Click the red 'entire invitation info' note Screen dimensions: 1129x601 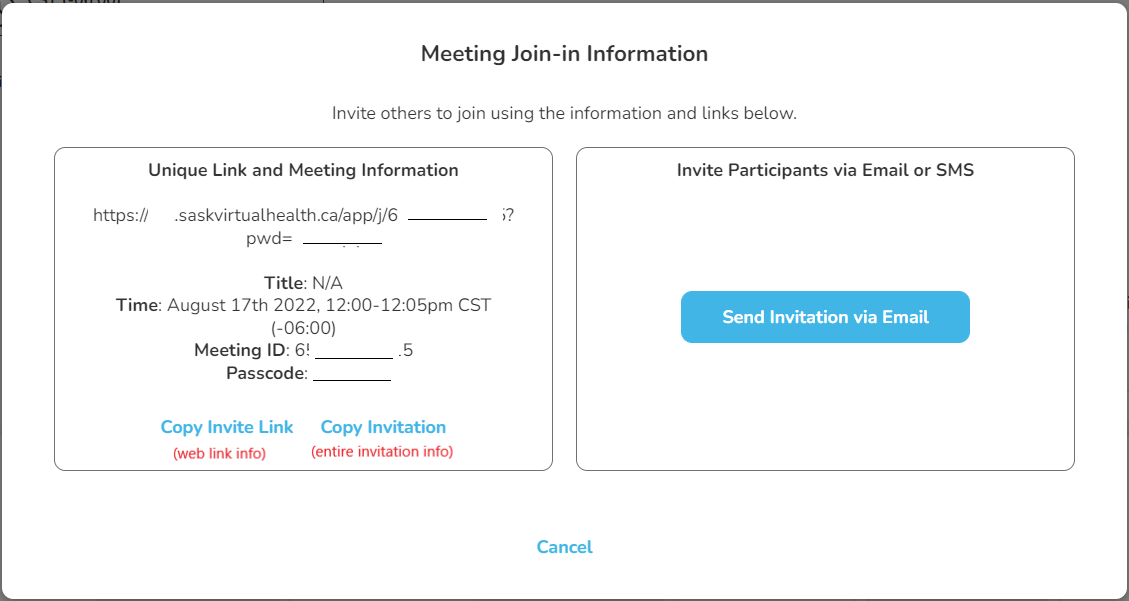[x=382, y=452]
